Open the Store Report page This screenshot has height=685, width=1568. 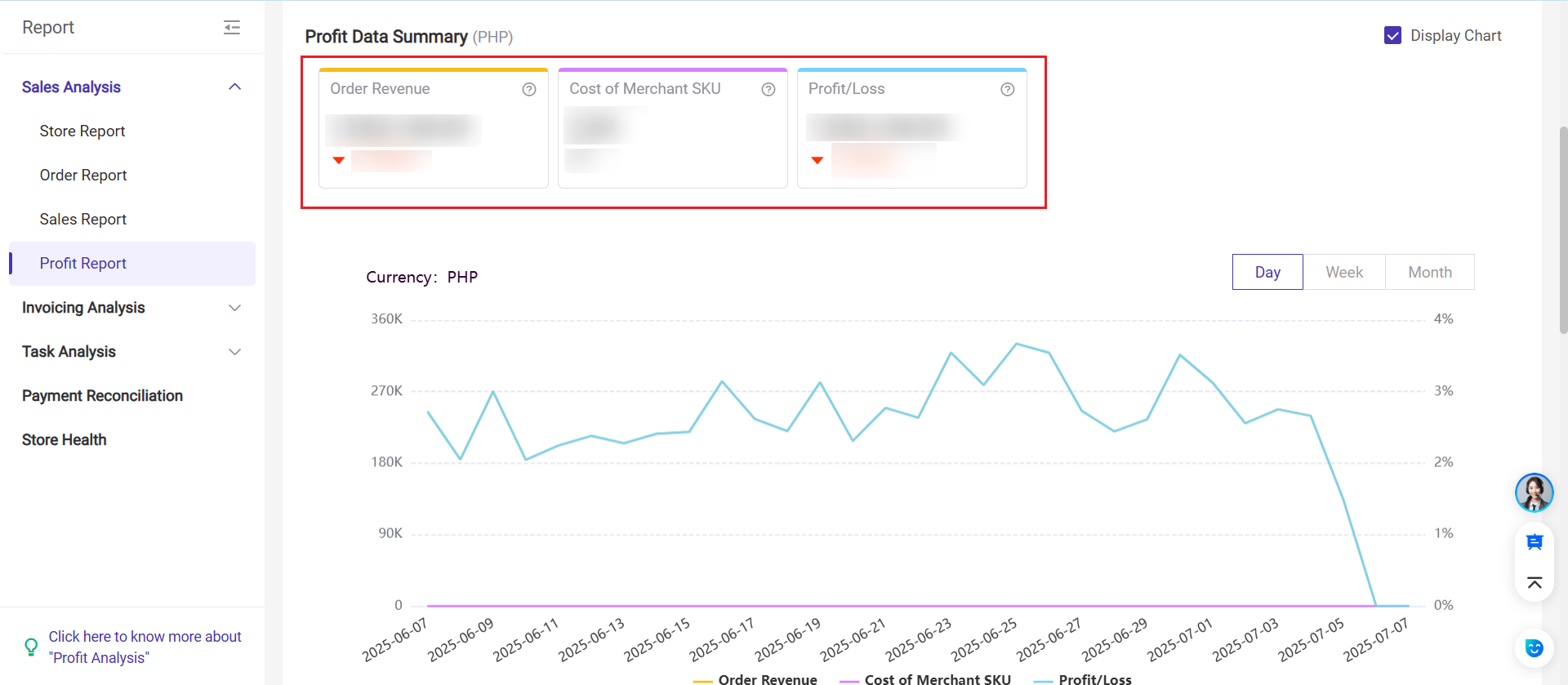(82, 131)
